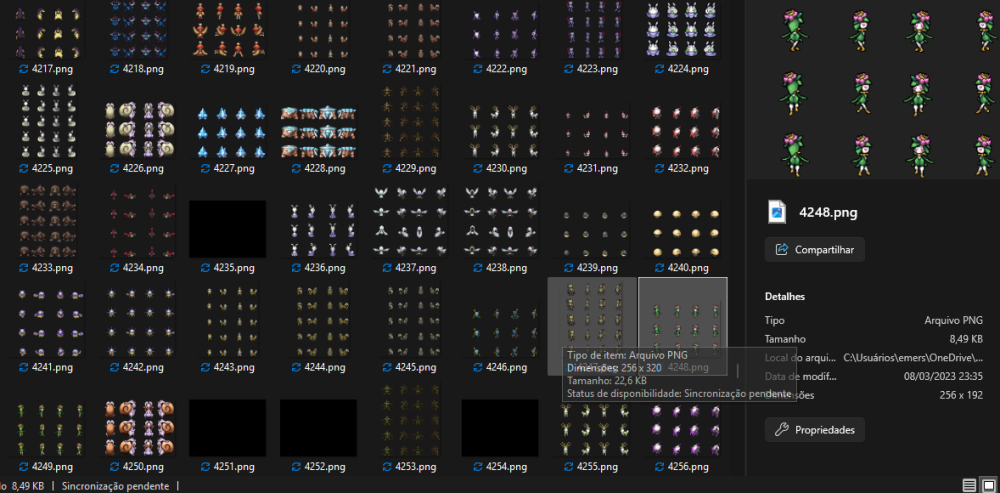The image size is (1000, 493).
Task: Click the file location path value
Action: coord(913,358)
